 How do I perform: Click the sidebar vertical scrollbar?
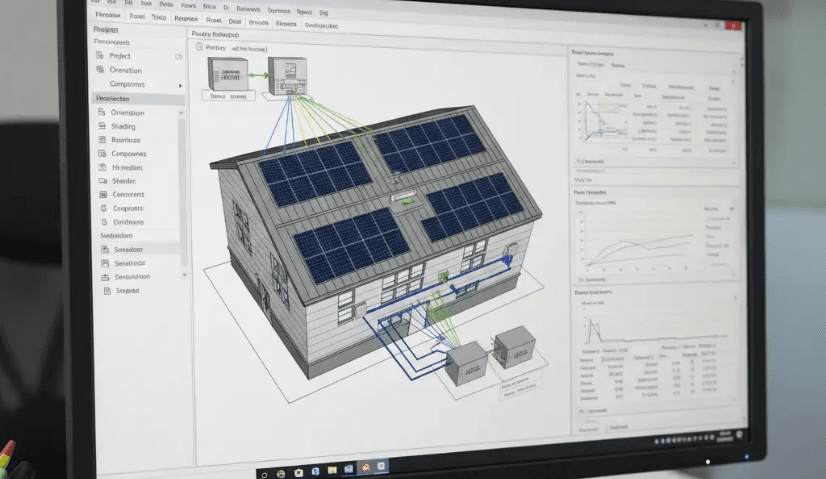[x=183, y=190]
